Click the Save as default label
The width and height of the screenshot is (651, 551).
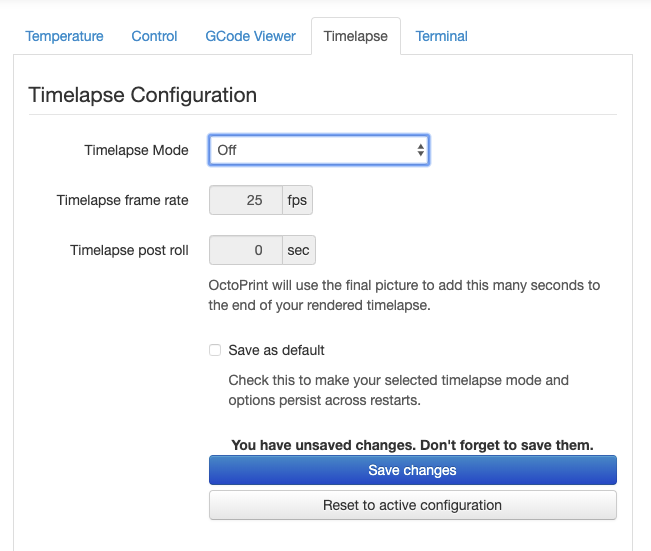pyautogui.click(x=276, y=350)
